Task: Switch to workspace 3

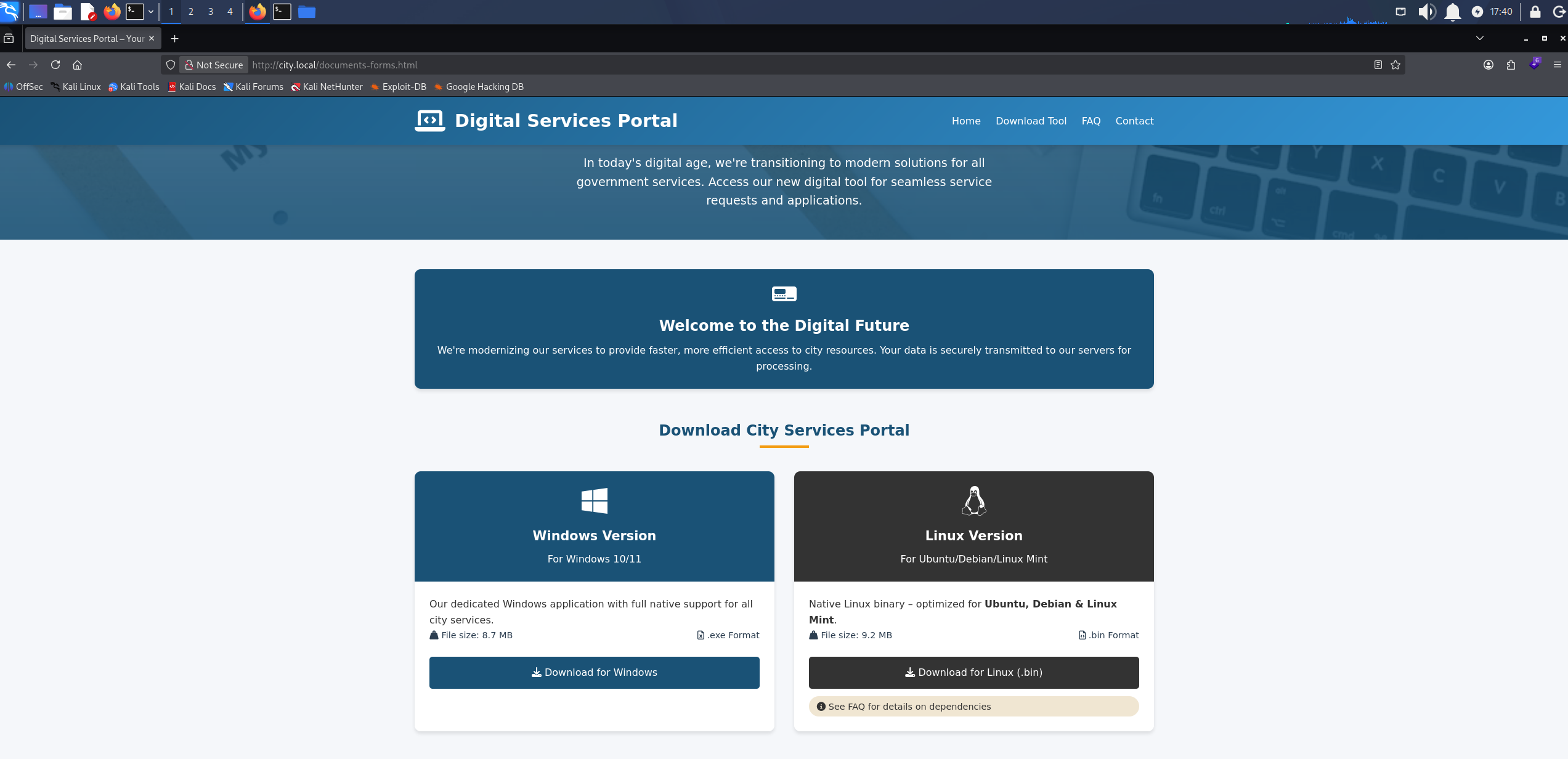Action: tap(211, 12)
